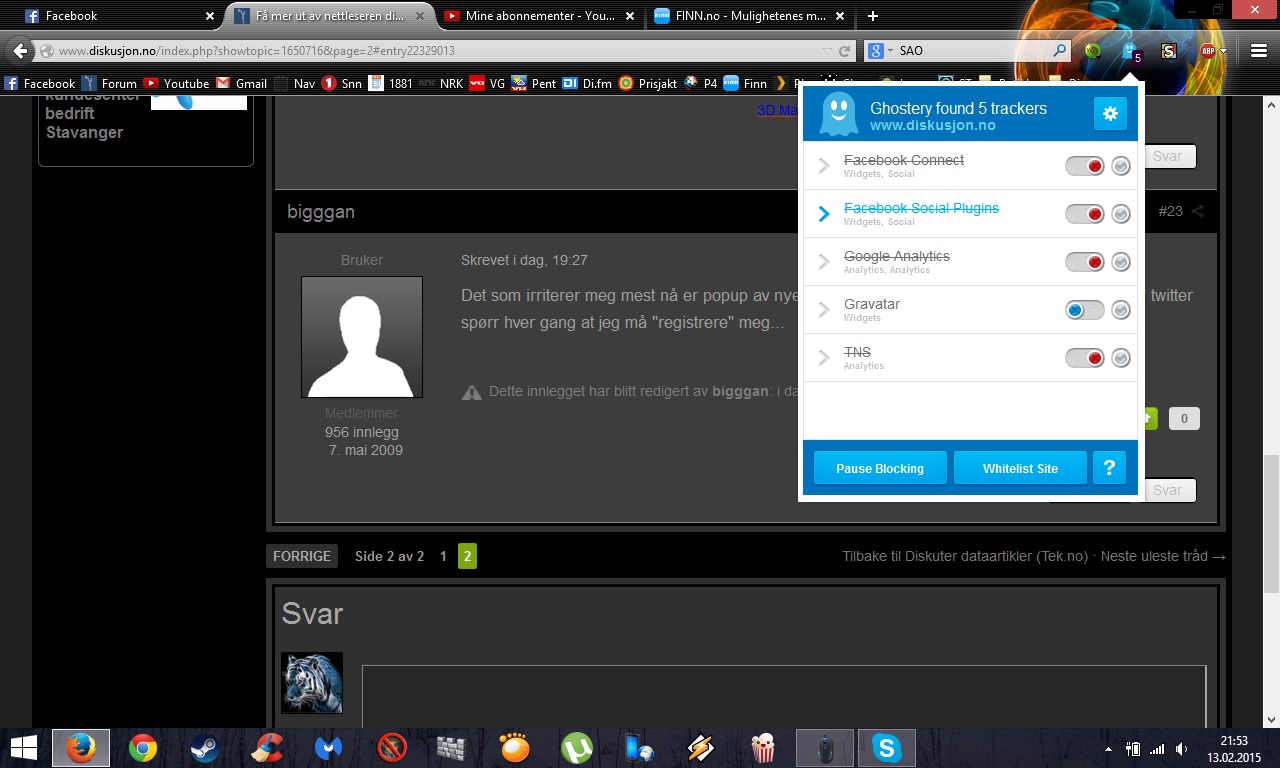Close the Facebook tab
This screenshot has height=768, width=1280.
pyautogui.click(x=209, y=16)
